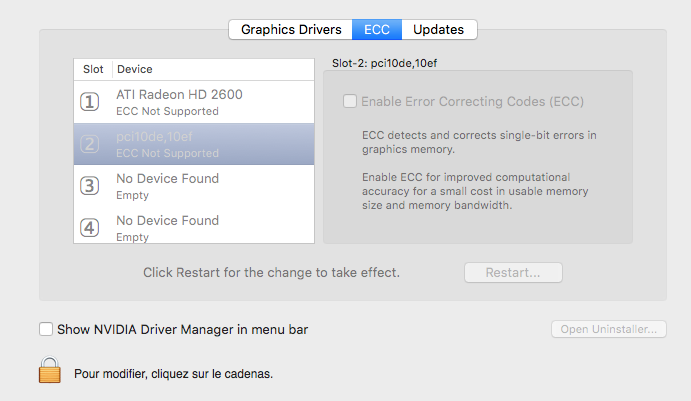Click the slot 4 number icon
The width and height of the screenshot is (691, 401).
click(89, 228)
